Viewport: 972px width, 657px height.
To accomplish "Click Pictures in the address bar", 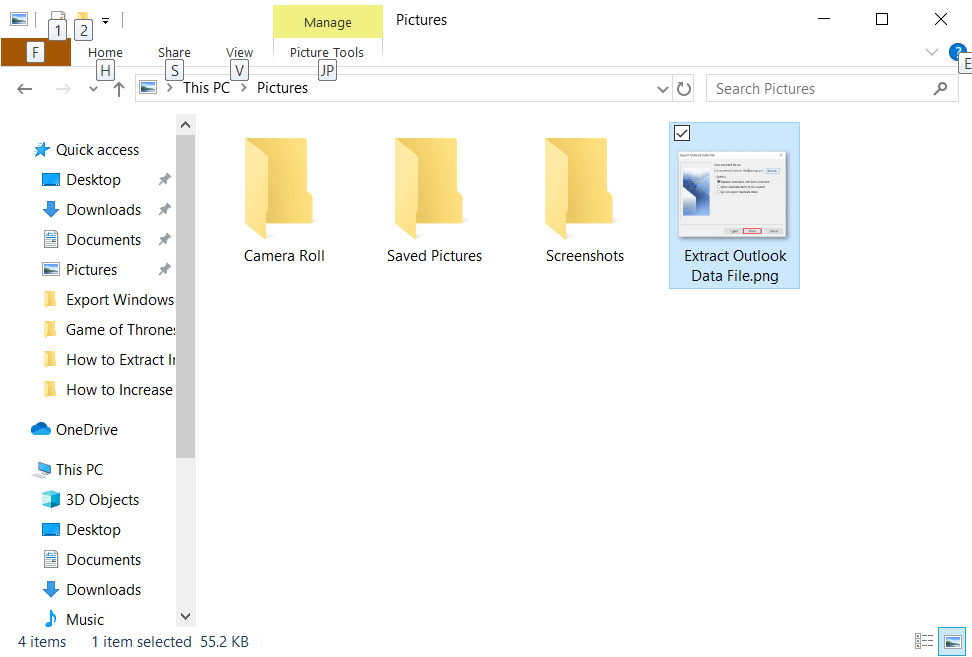I will (x=282, y=88).
